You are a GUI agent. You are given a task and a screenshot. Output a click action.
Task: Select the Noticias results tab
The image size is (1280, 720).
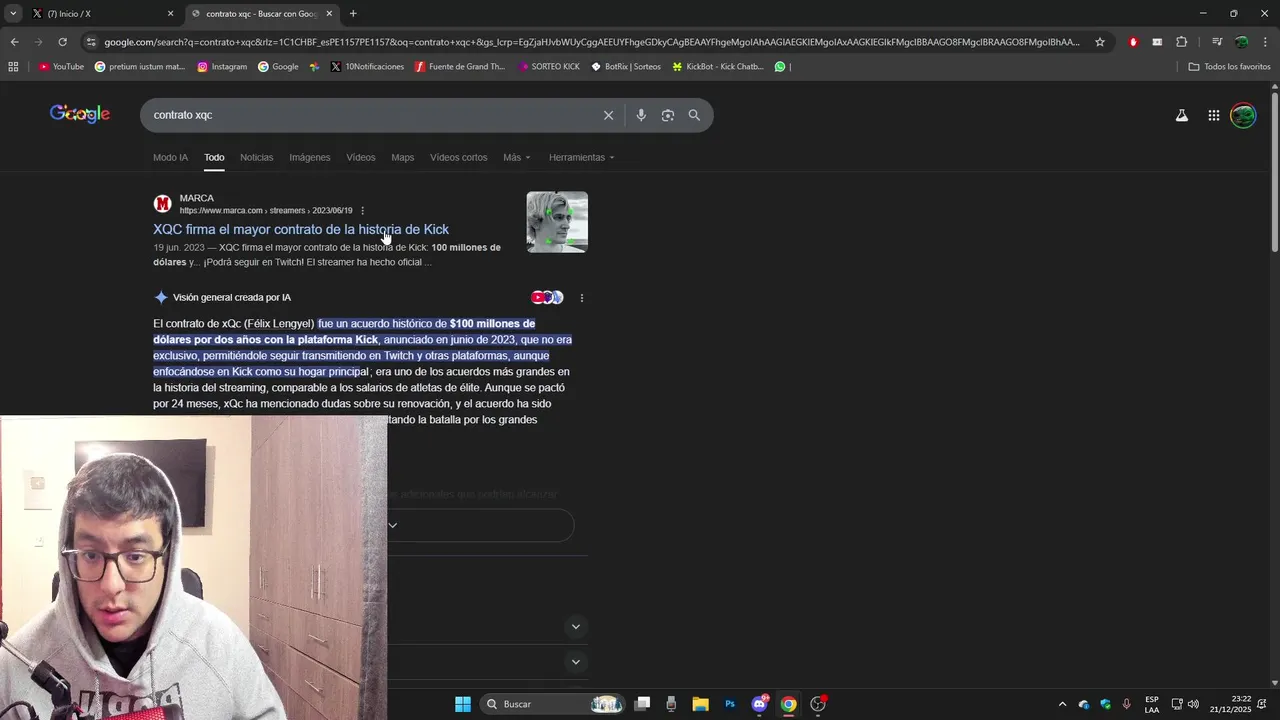pyautogui.click(x=256, y=157)
